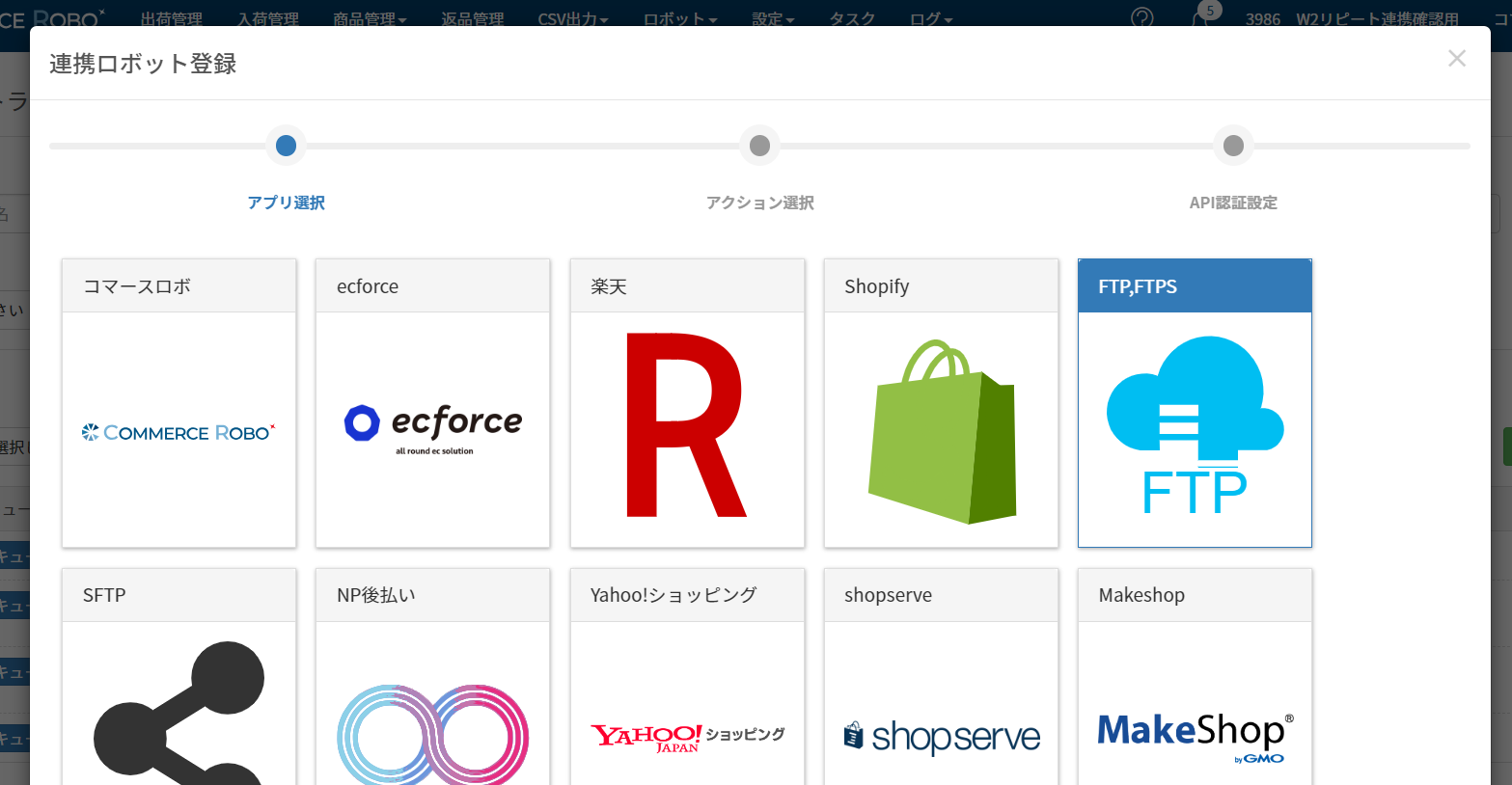Choose the ecforce app logo

pos(433,430)
